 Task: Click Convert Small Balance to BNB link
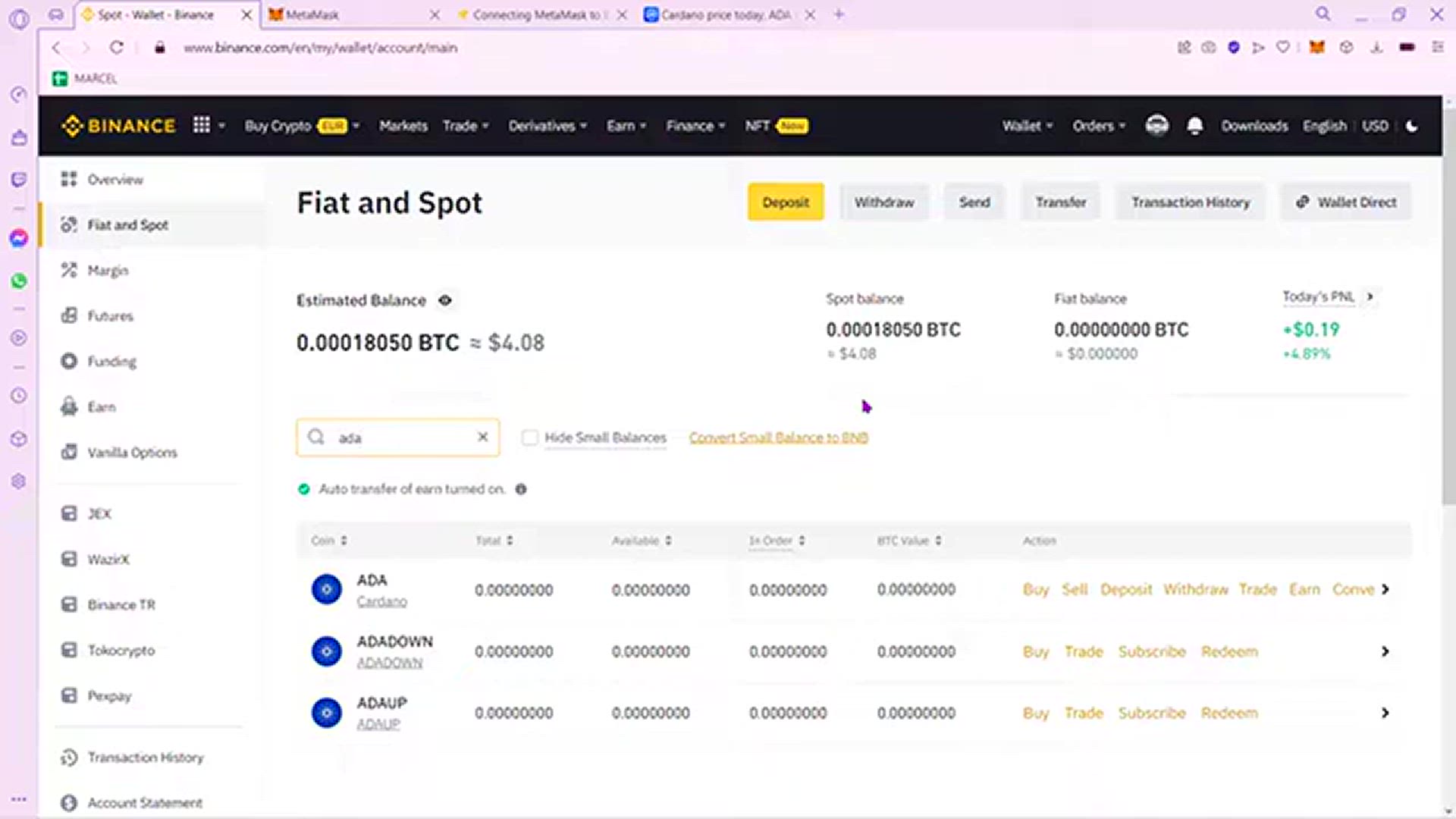pos(779,438)
